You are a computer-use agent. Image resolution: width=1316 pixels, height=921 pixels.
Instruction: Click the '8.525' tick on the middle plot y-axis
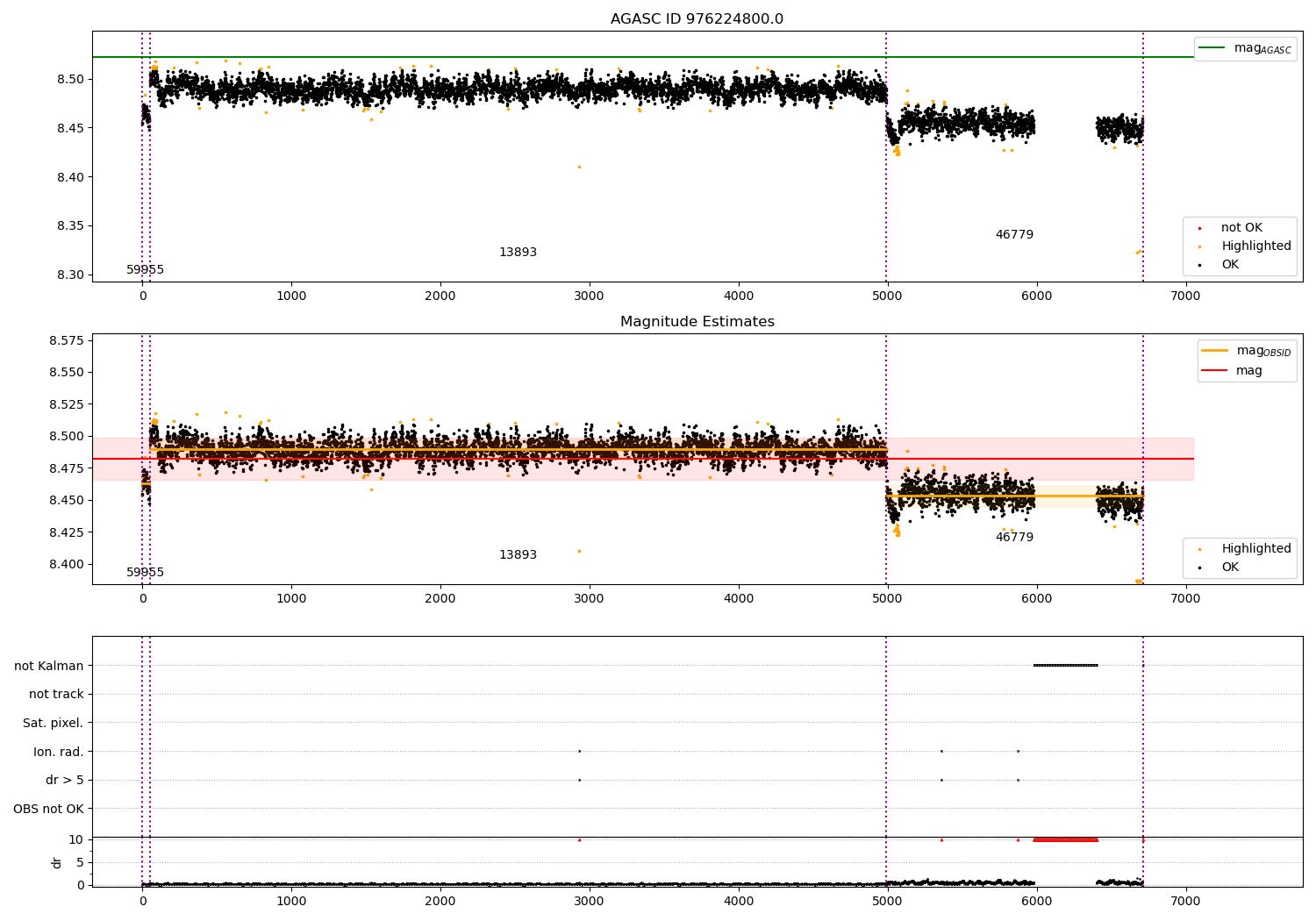click(68, 404)
